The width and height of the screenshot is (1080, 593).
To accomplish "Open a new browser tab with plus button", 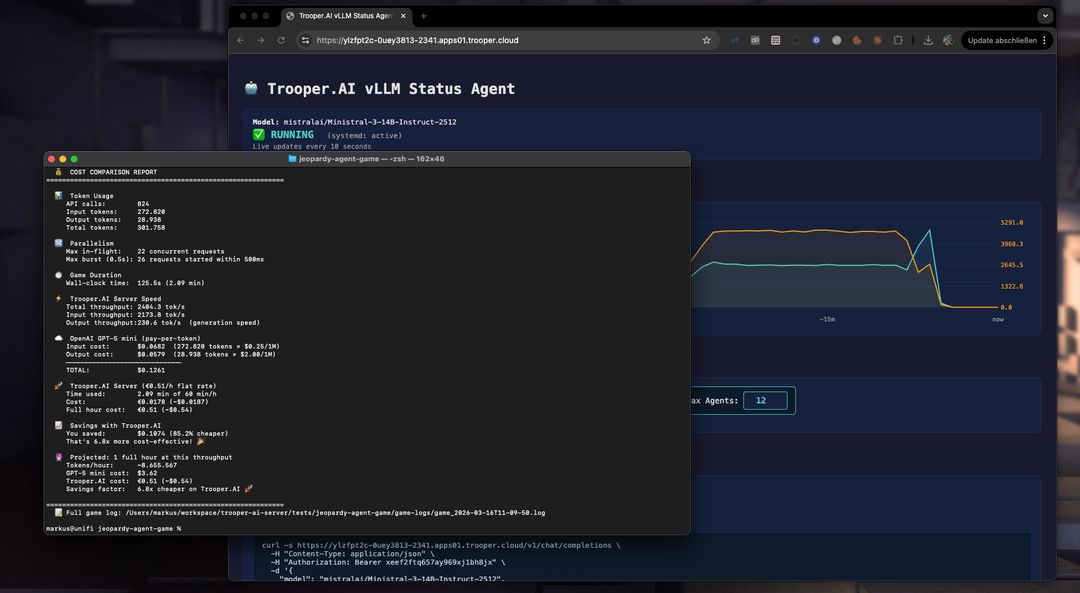I will click(x=423, y=16).
